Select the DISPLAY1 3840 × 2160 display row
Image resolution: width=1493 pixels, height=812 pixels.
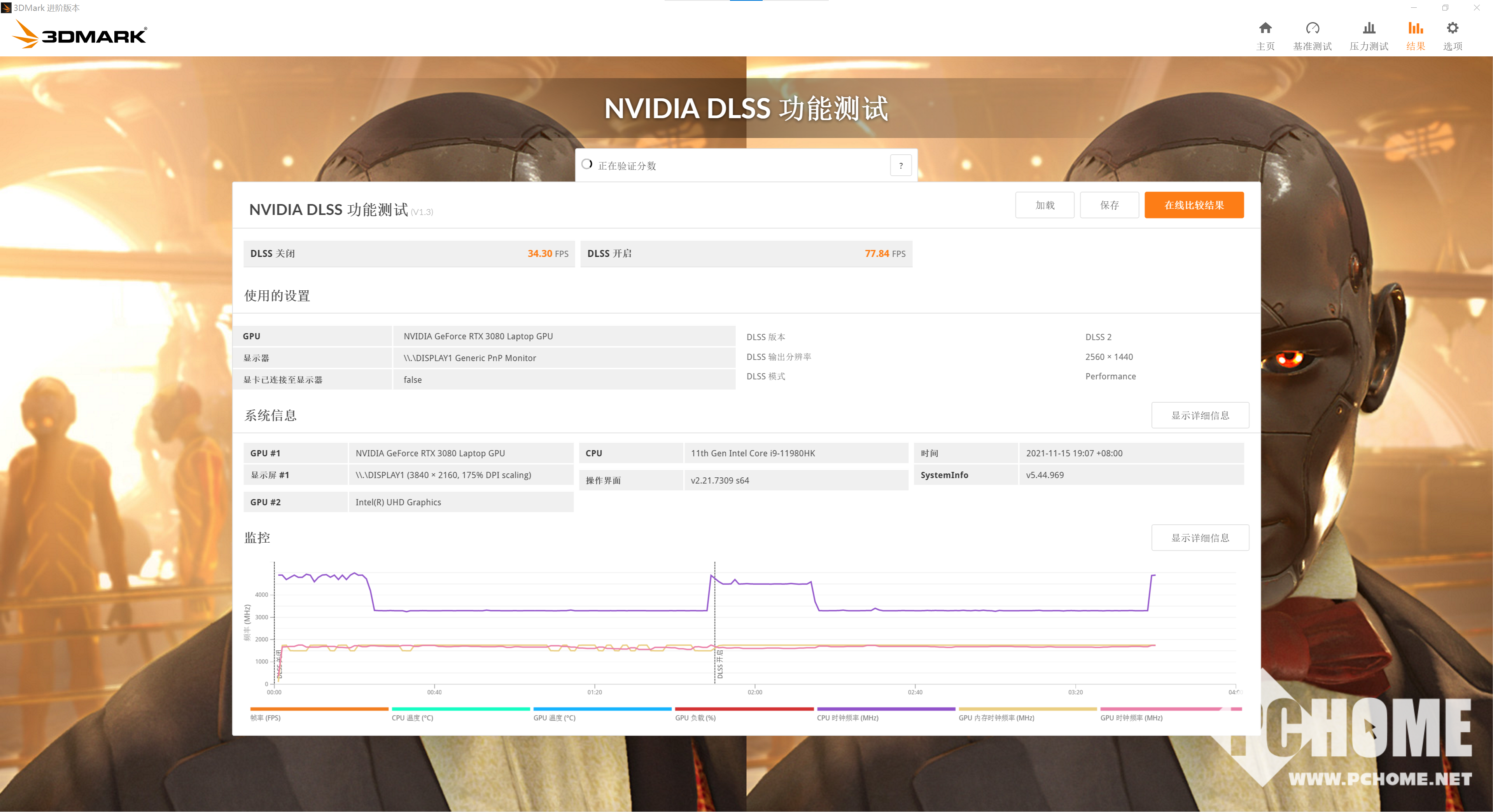409,475
